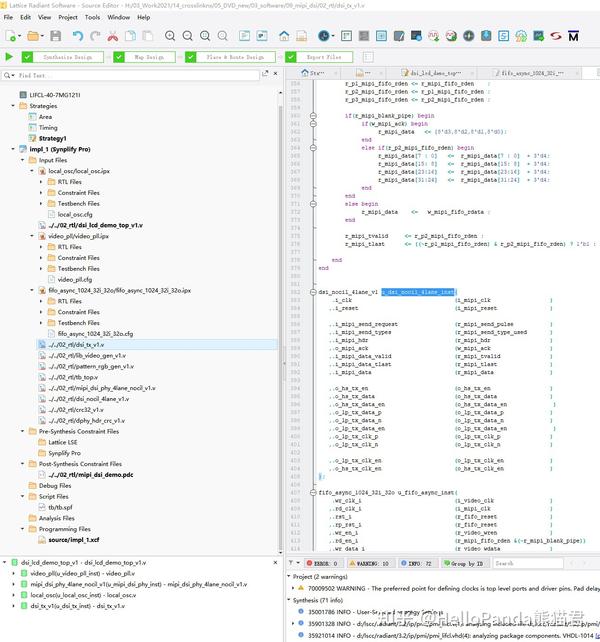Click the Undo arrow icon
Image resolution: width=600 pixels, height=642 pixels.
point(78,36)
